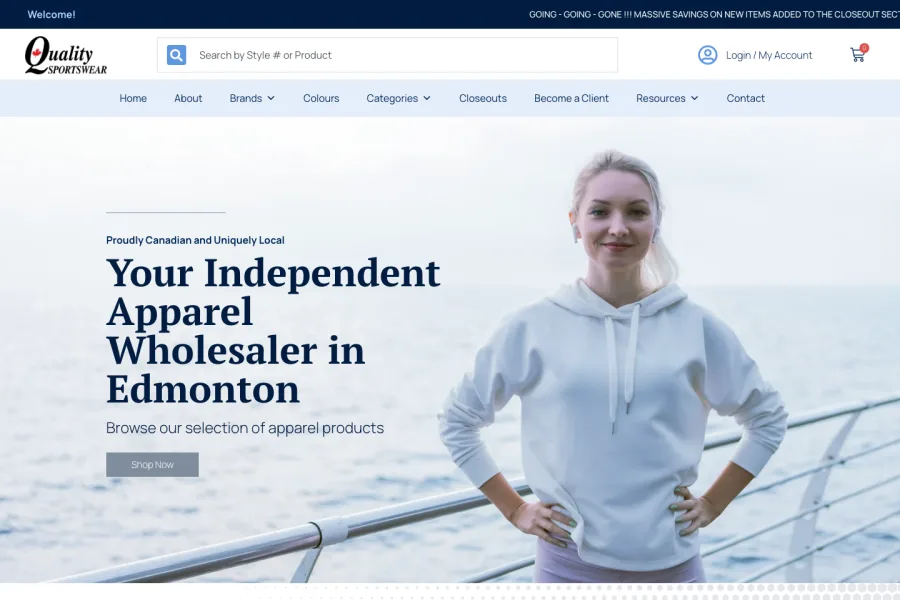Open the Colours menu item
The image size is (900, 600).
click(321, 98)
